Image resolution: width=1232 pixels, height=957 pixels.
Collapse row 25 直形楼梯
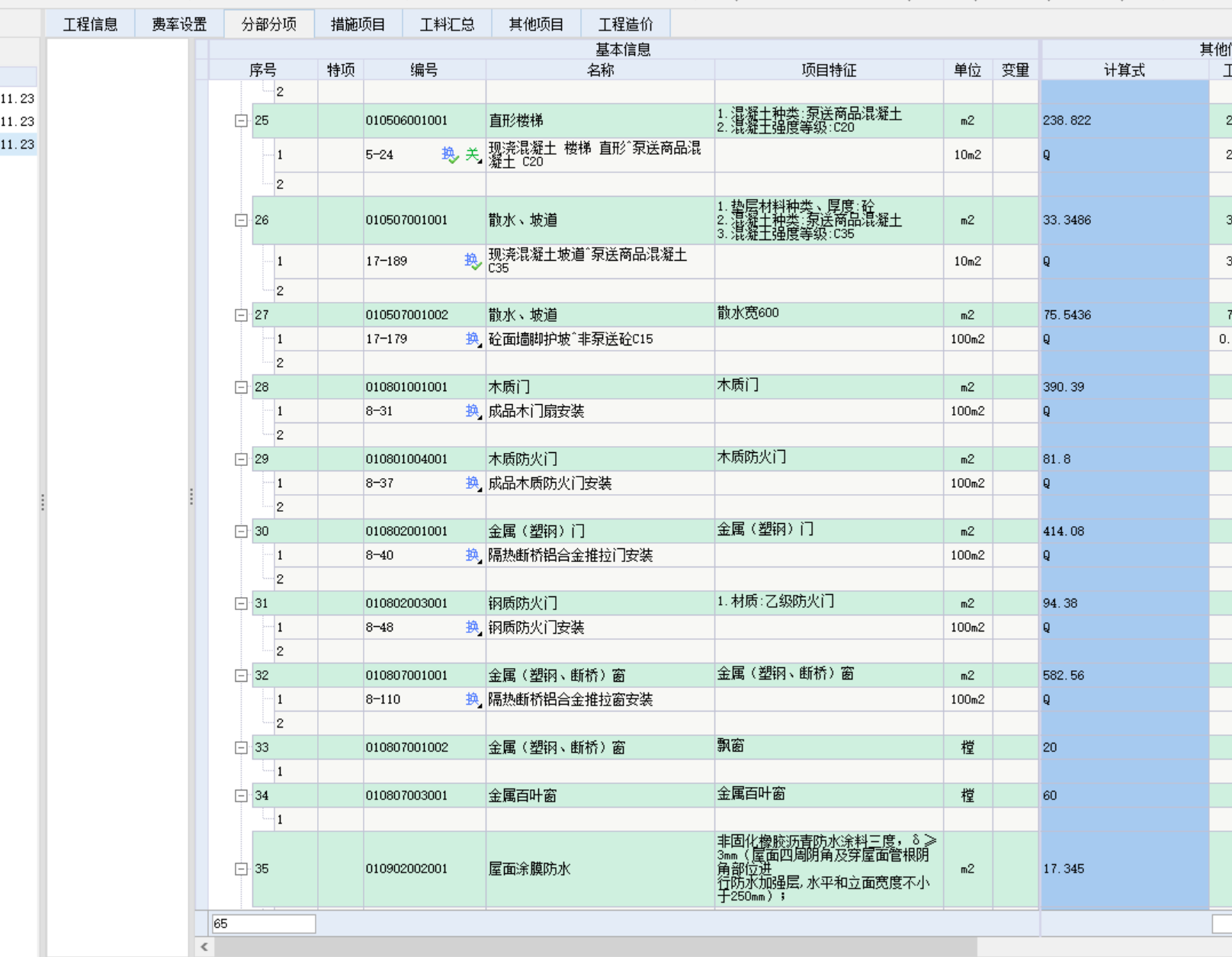240,120
